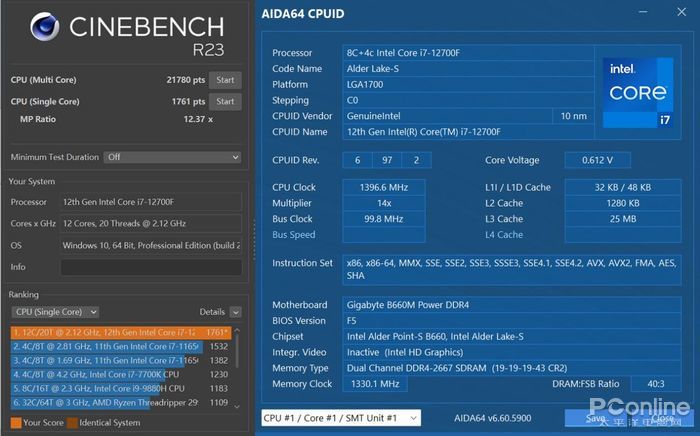Image resolution: width=700 pixels, height=436 pixels.
Task: Select ranking row for Intel Core i7-7700K
Action: pos(121,374)
